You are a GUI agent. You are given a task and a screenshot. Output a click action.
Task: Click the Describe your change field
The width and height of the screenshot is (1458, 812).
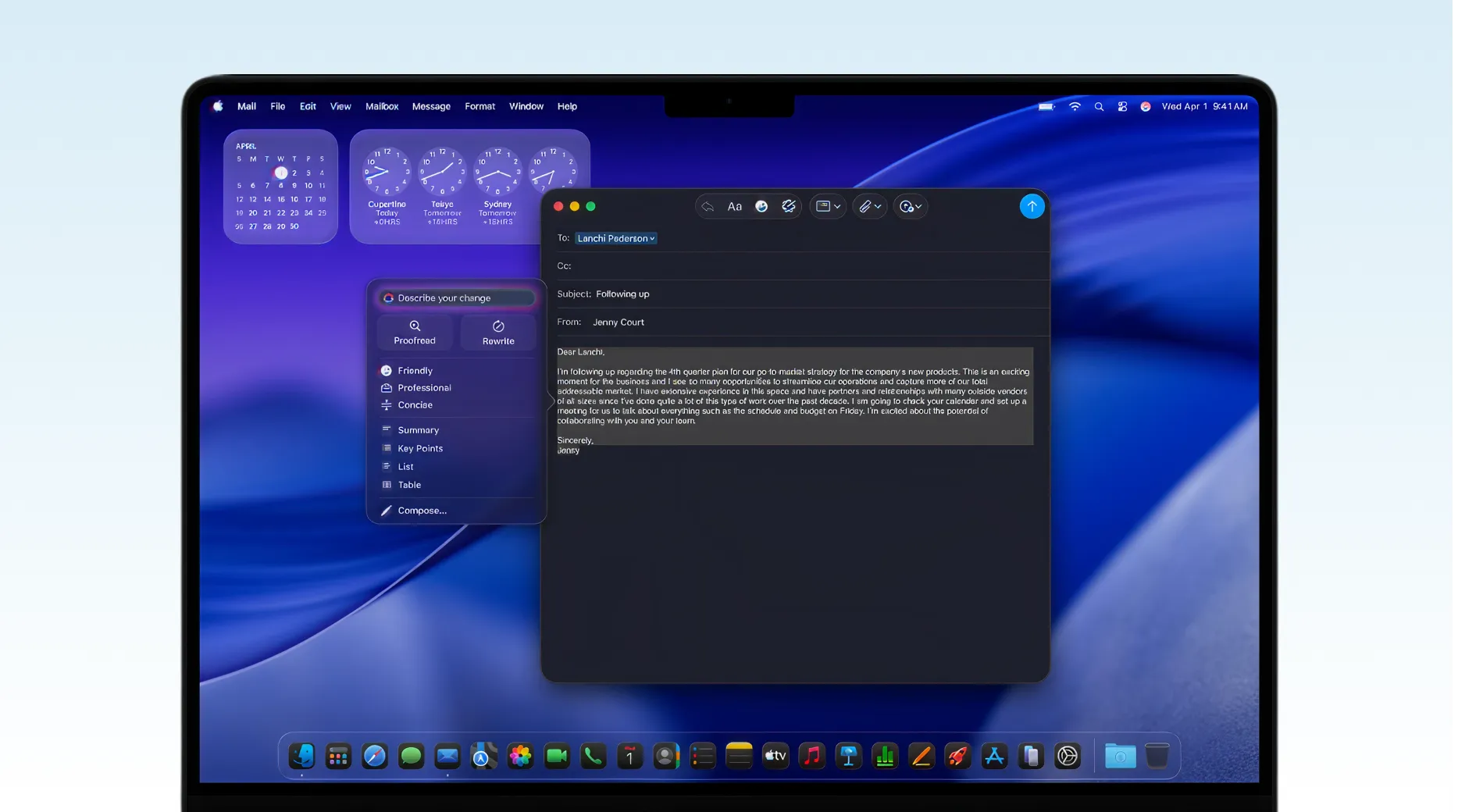tap(458, 297)
